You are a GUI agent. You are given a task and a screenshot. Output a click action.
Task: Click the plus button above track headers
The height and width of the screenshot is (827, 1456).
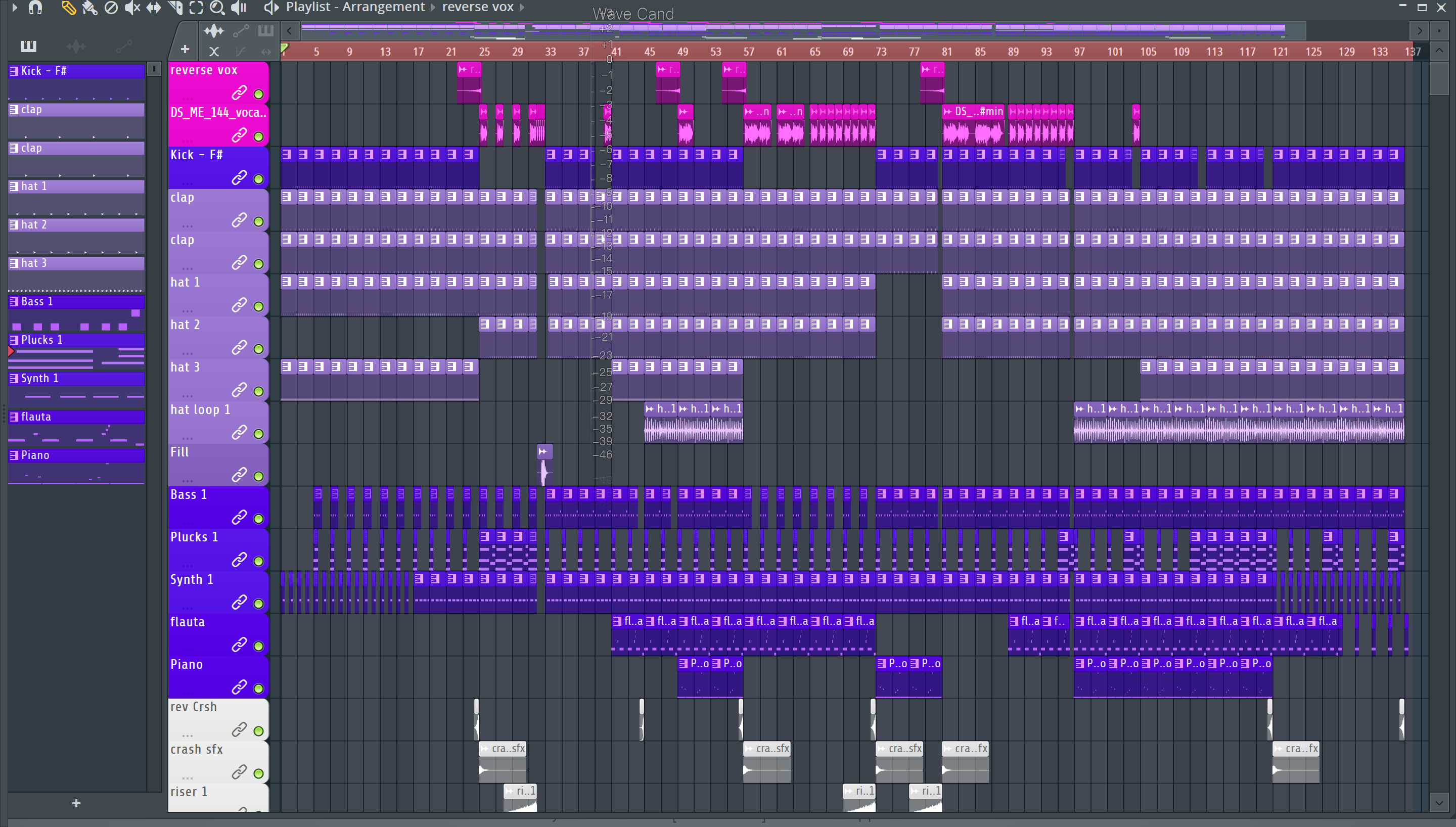(x=185, y=50)
